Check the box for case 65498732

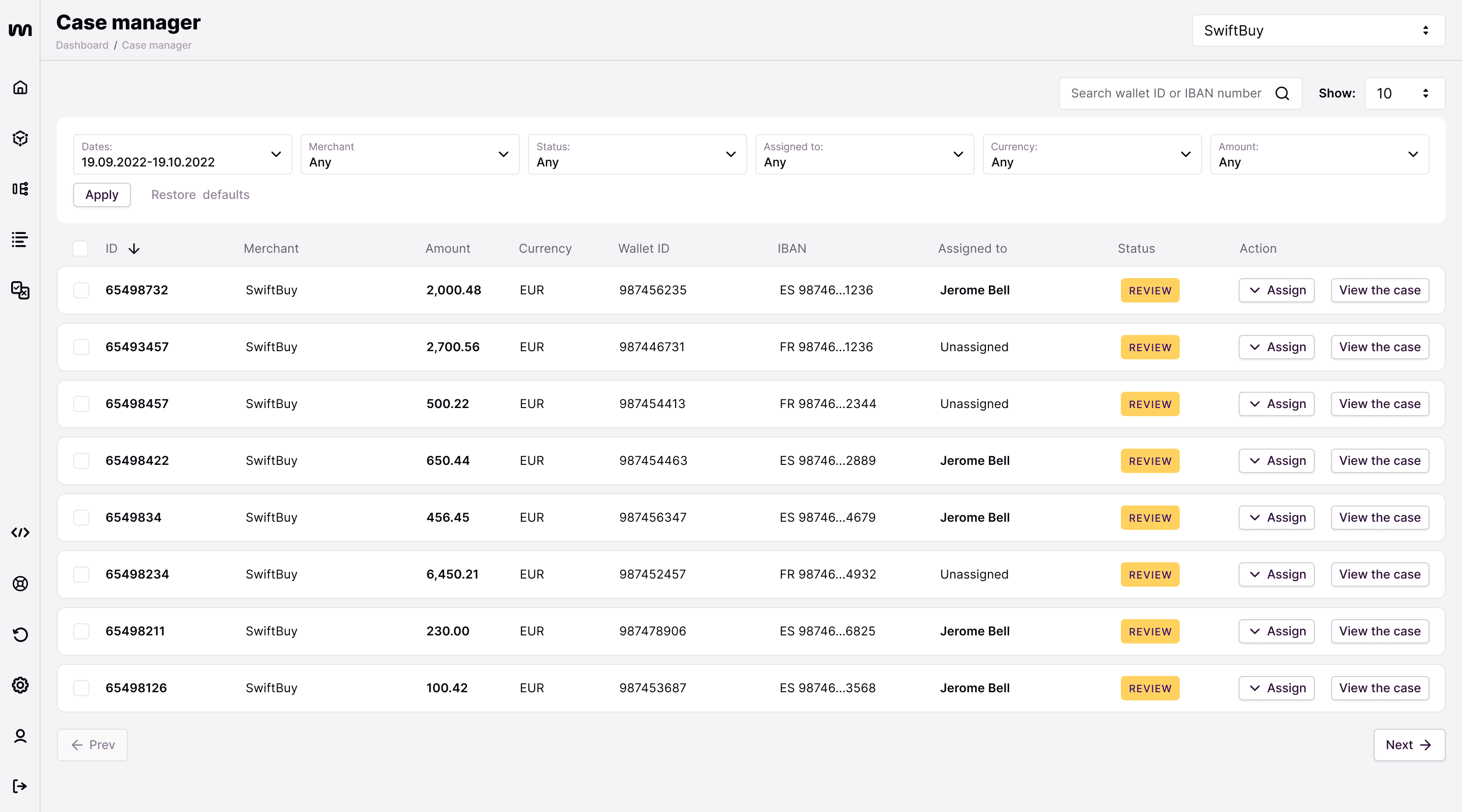pos(81,290)
